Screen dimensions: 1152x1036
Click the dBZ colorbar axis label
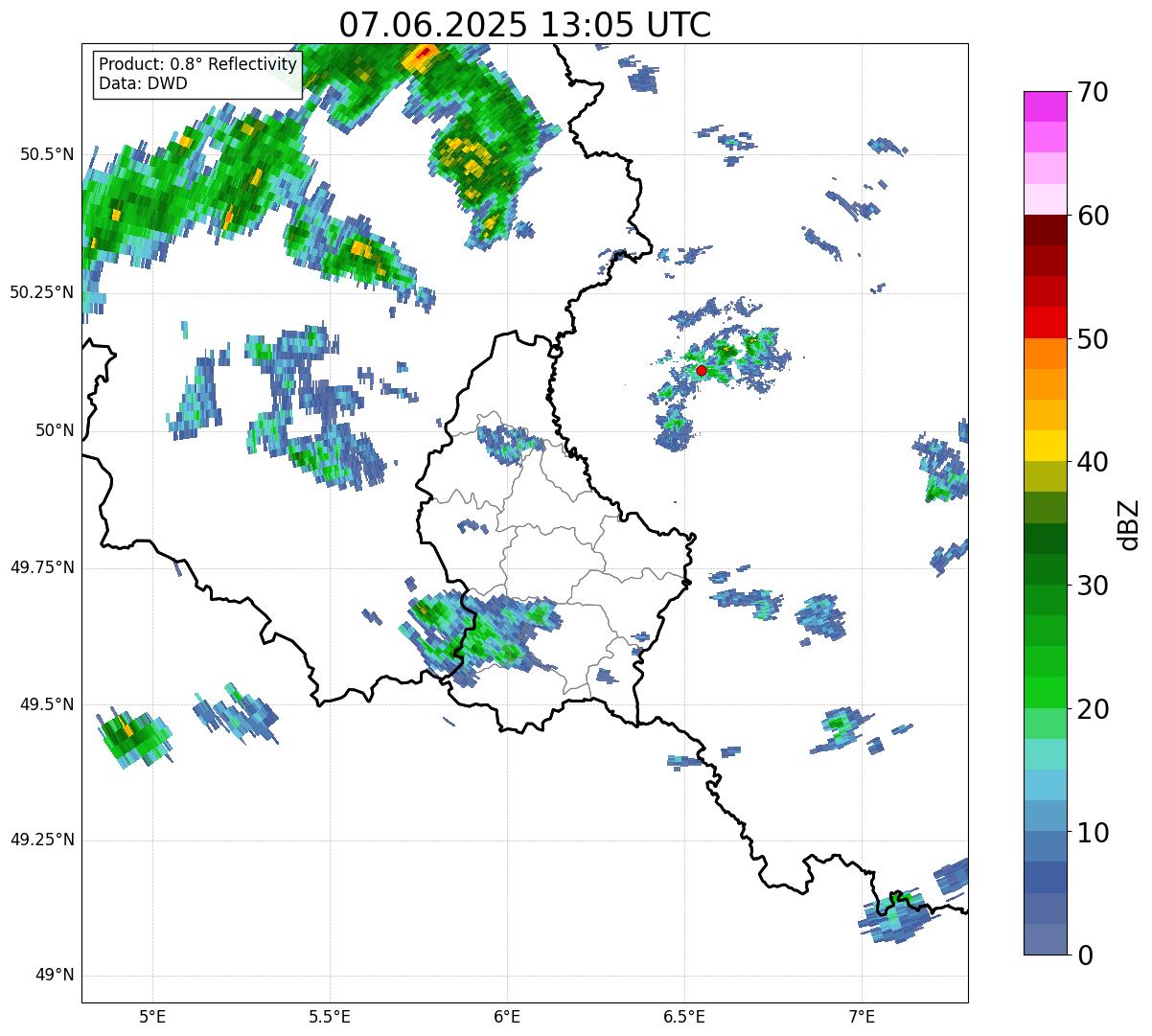pyautogui.click(x=1129, y=523)
